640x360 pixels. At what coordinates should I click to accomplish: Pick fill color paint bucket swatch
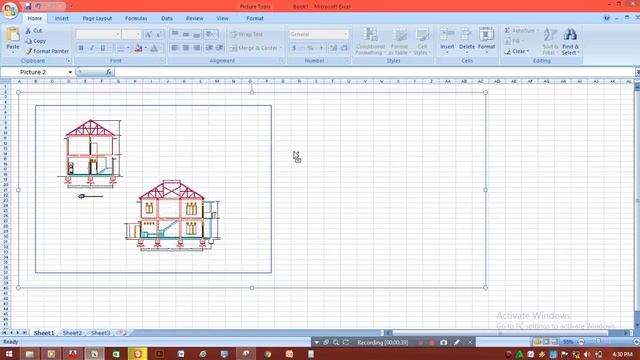pos(138,48)
